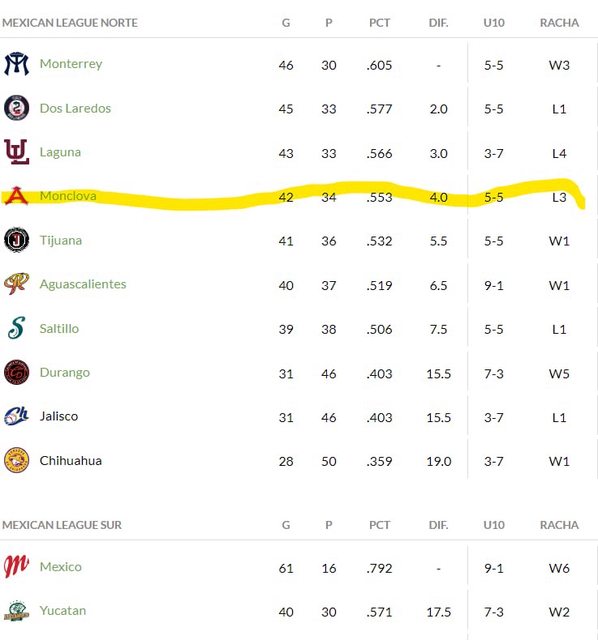Click the Aguascalientes team logo
The width and height of the screenshot is (598, 640).
16,284
